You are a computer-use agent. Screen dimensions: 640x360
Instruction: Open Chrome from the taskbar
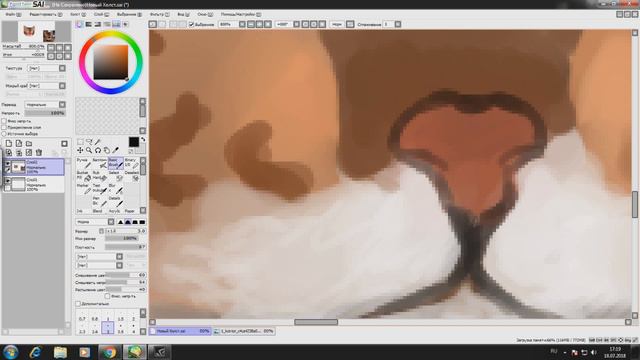click(109, 352)
